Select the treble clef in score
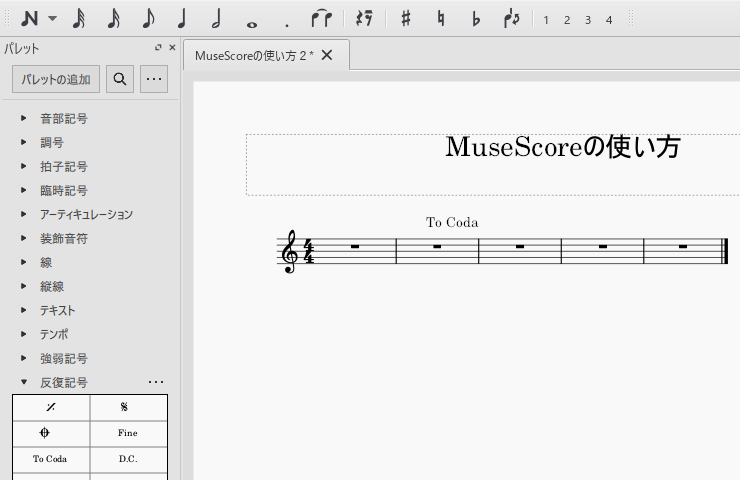This screenshot has width=740, height=480. (x=290, y=252)
